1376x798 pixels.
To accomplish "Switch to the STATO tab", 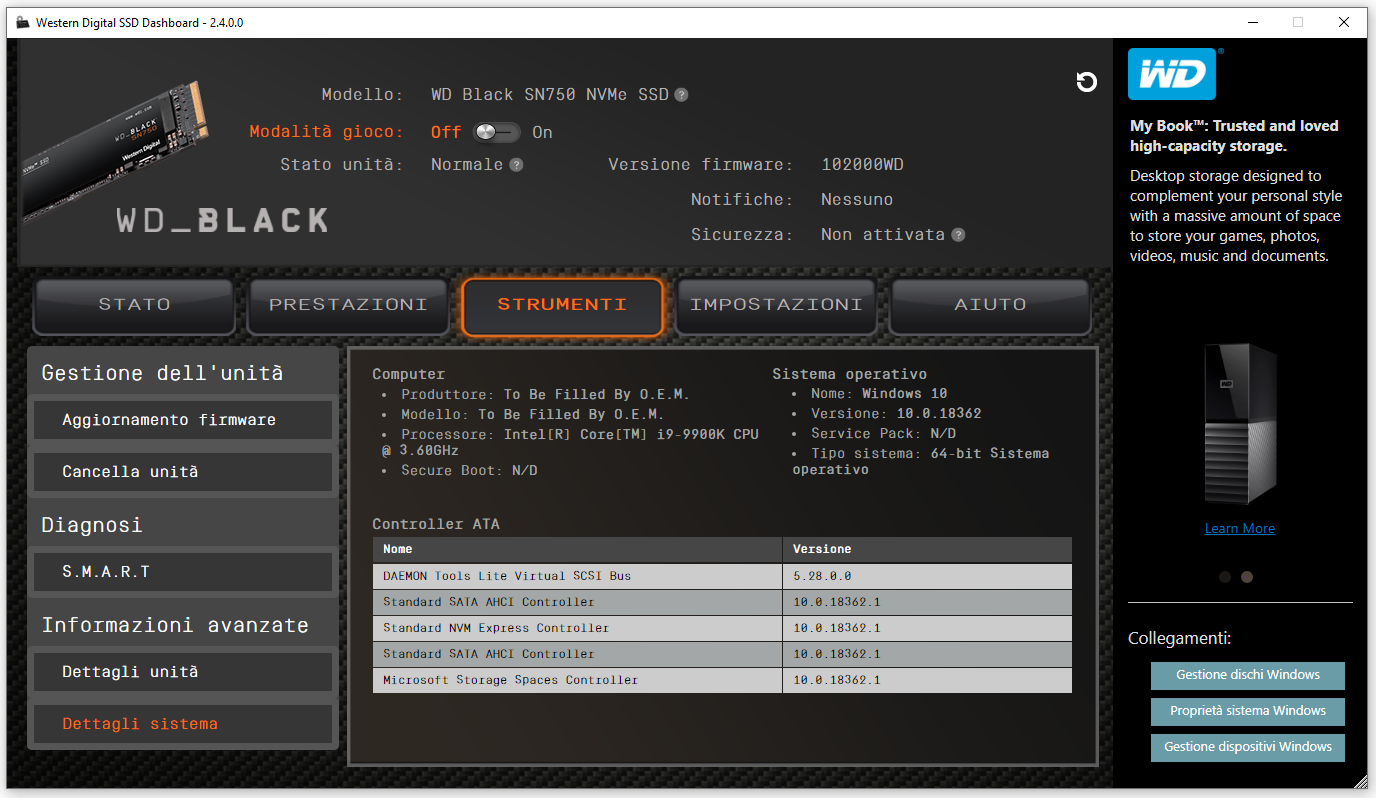I will click(x=134, y=305).
